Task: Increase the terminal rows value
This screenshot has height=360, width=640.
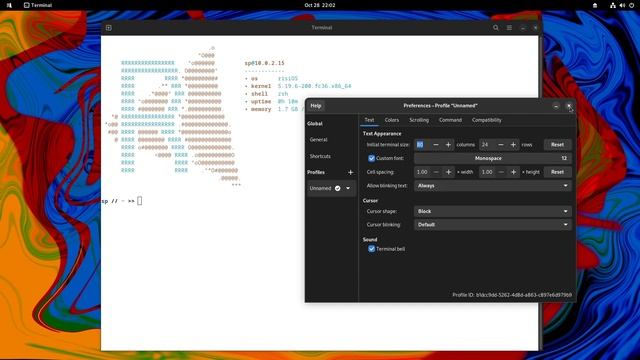Action: tap(513, 144)
